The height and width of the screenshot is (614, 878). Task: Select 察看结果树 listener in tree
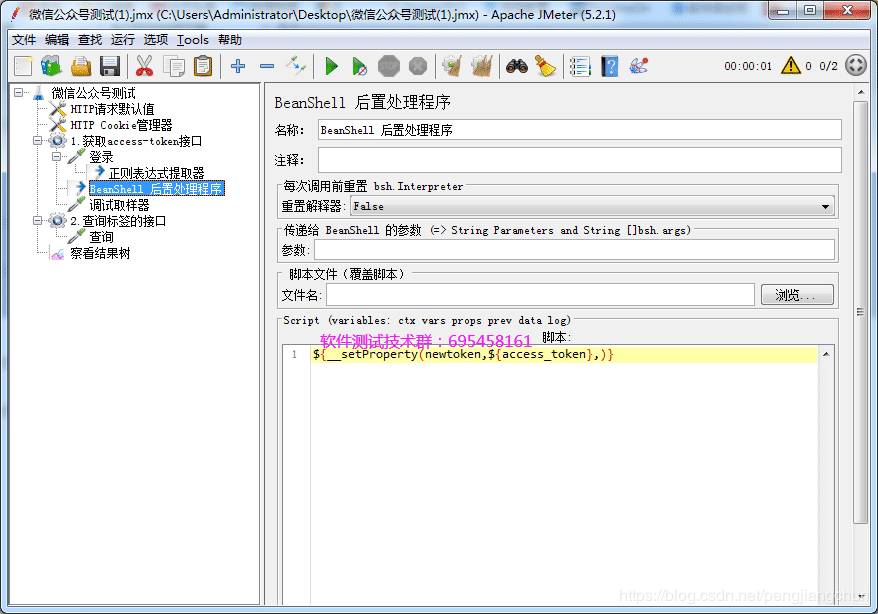point(100,253)
